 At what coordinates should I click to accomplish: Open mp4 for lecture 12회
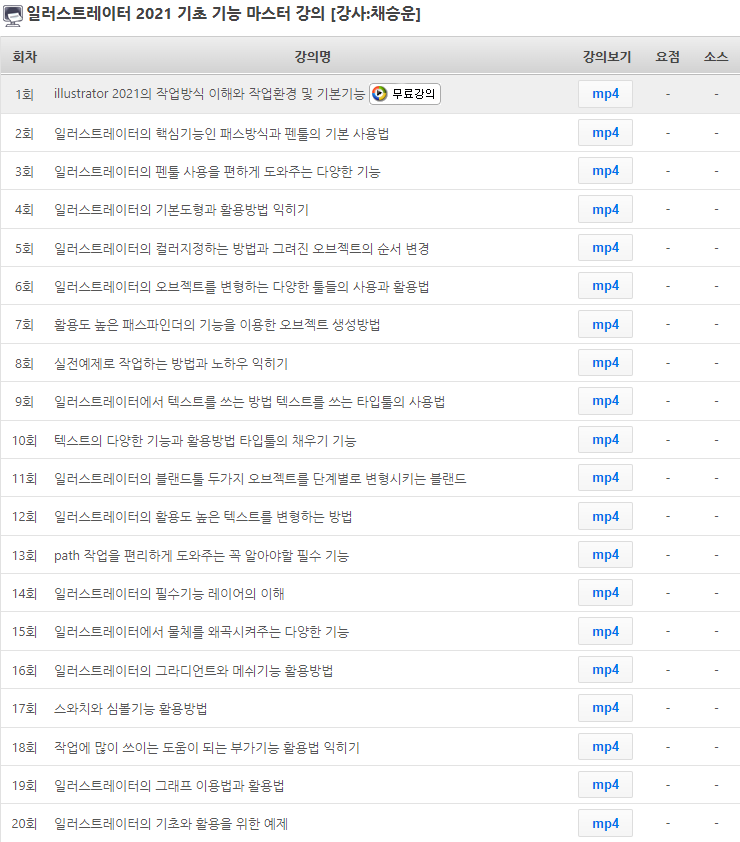605,516
